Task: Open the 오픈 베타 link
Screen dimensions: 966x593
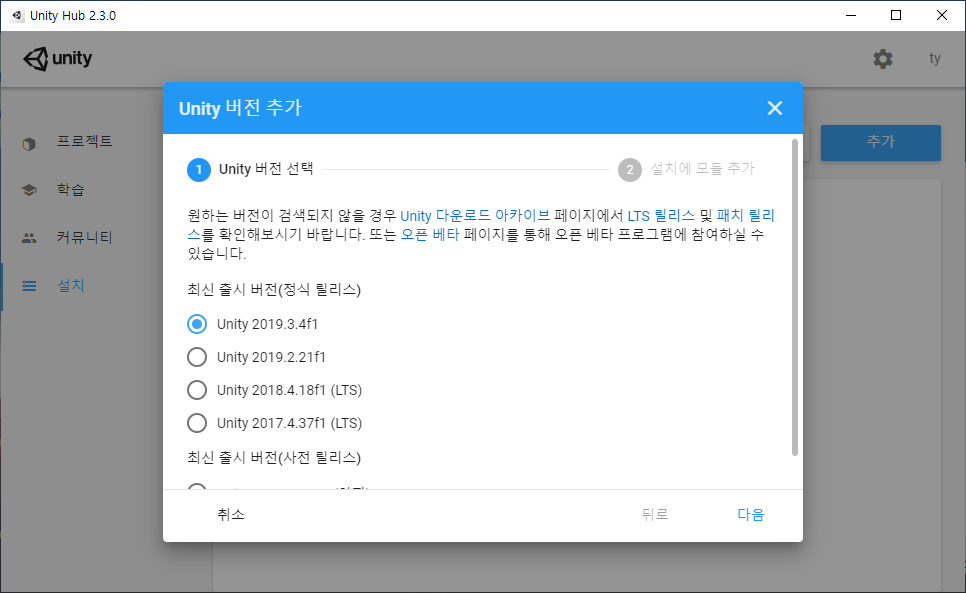Action: click(430, 235)
